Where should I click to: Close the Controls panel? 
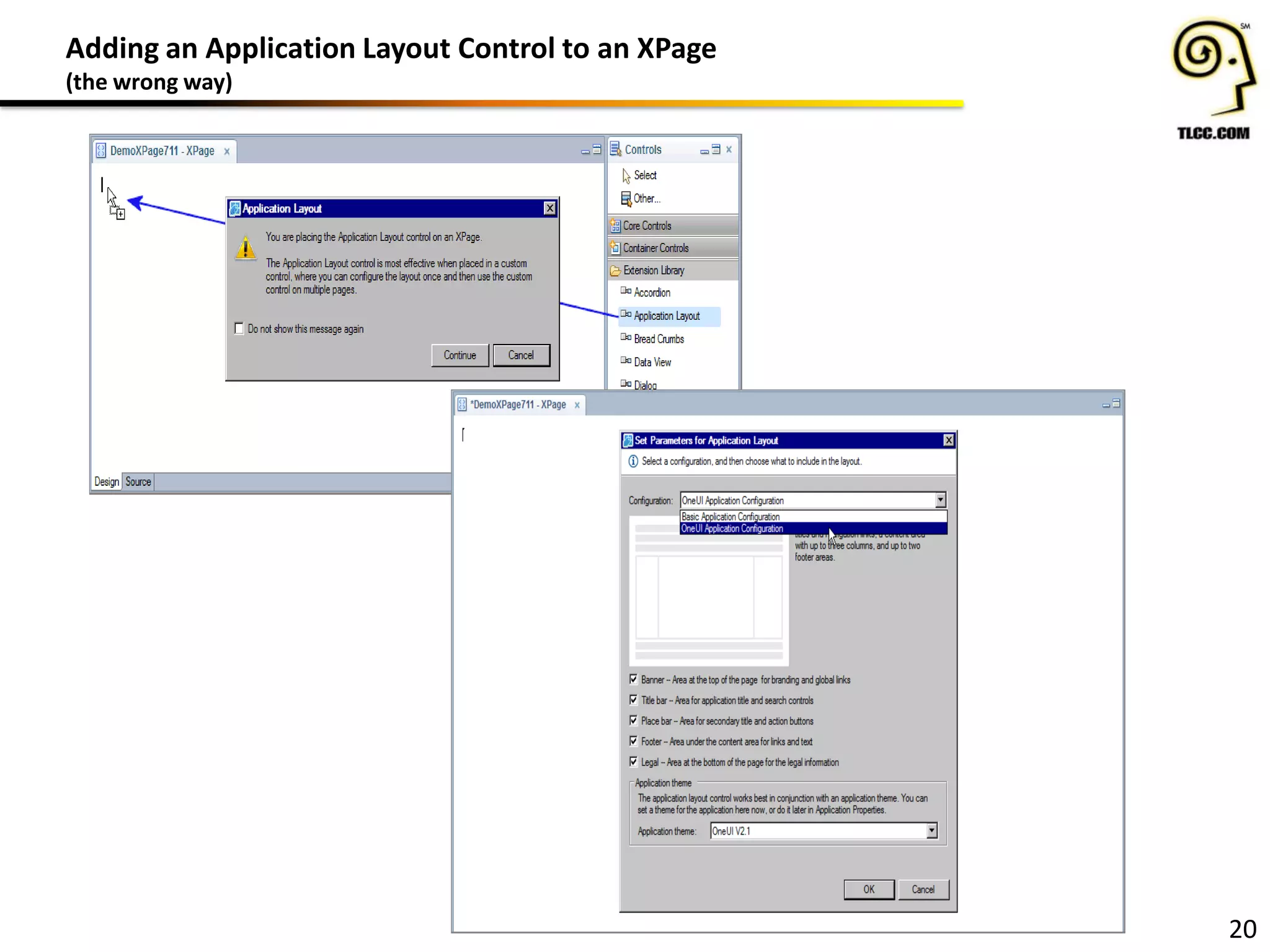tap(729, 149)
